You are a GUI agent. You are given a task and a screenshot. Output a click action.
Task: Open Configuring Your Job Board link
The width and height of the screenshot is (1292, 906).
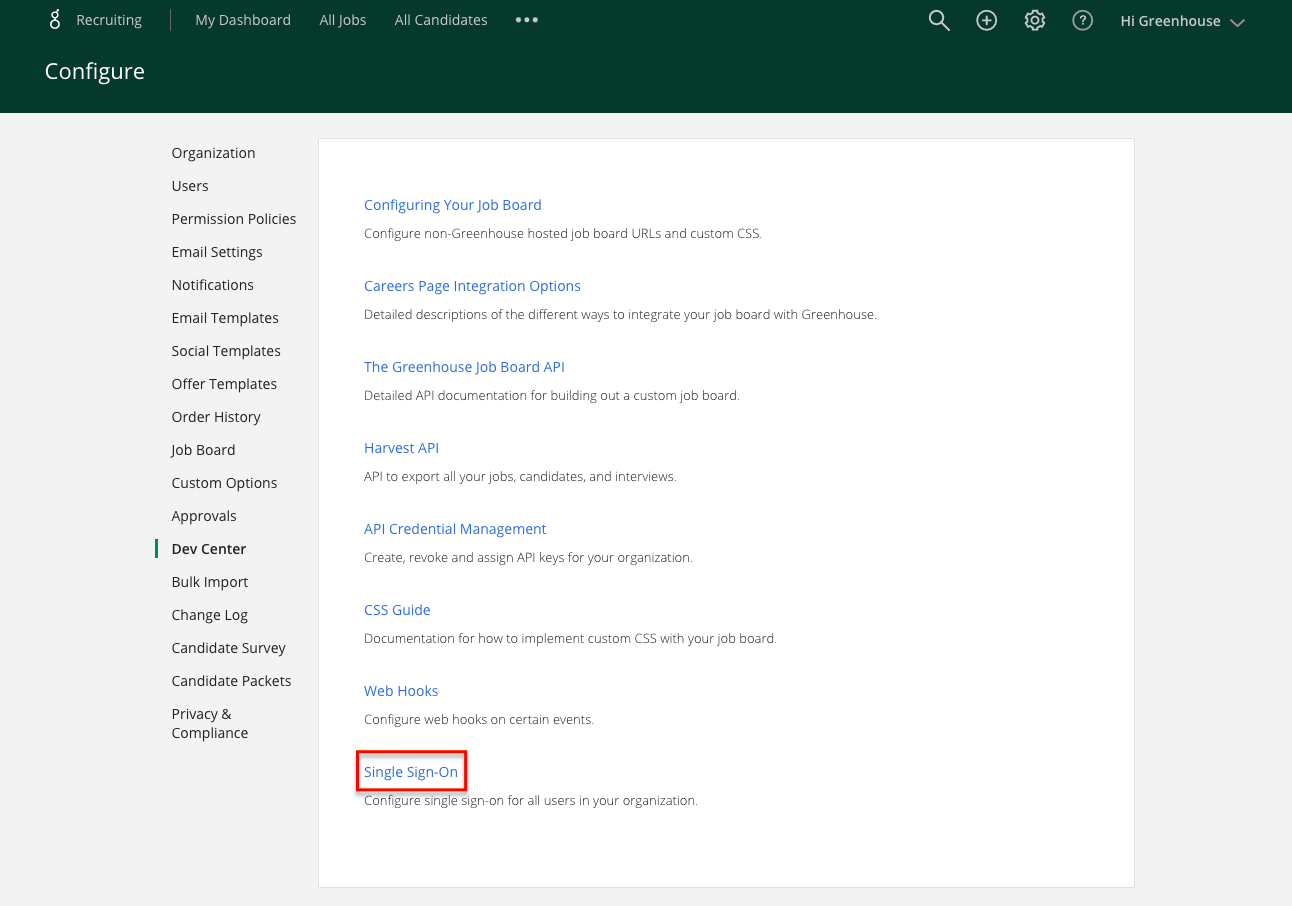point(452,205)
